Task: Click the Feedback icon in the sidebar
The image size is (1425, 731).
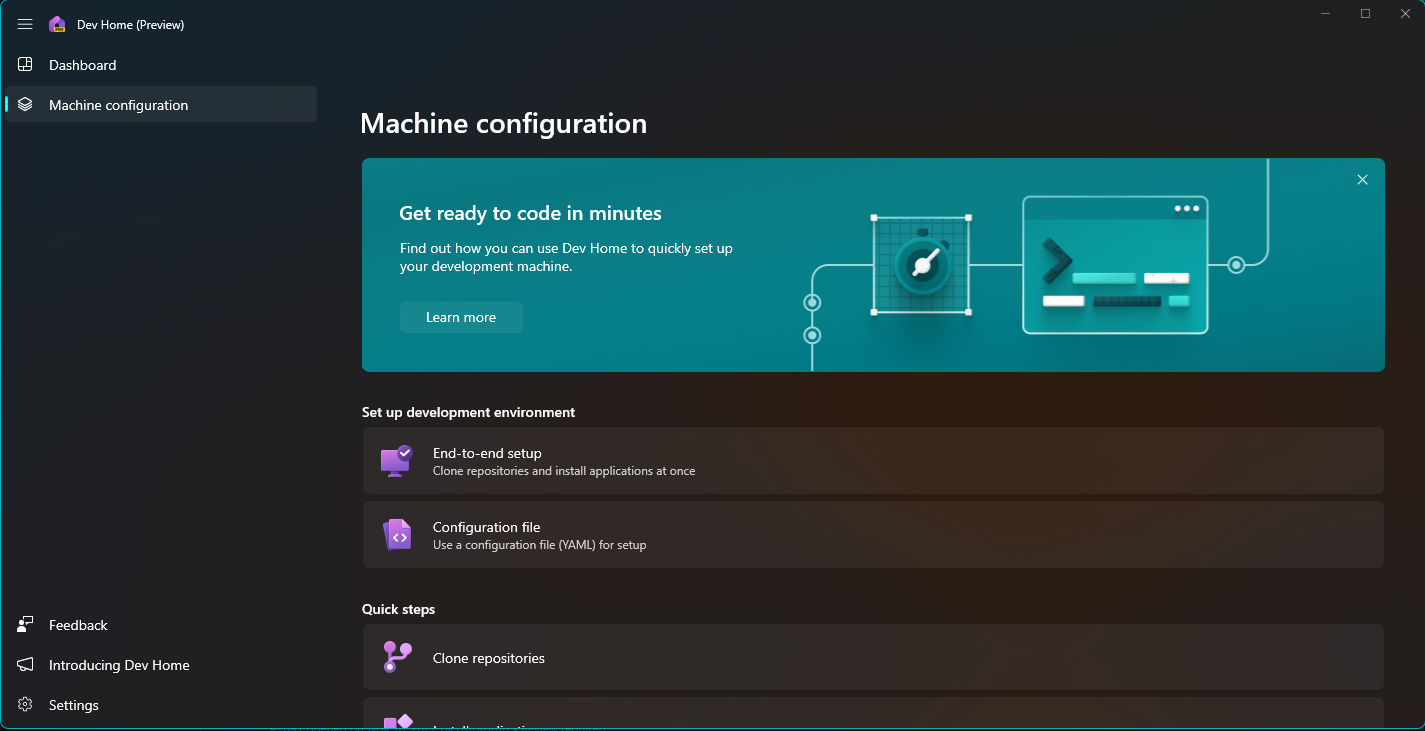Action: click(x=23, y=624)
